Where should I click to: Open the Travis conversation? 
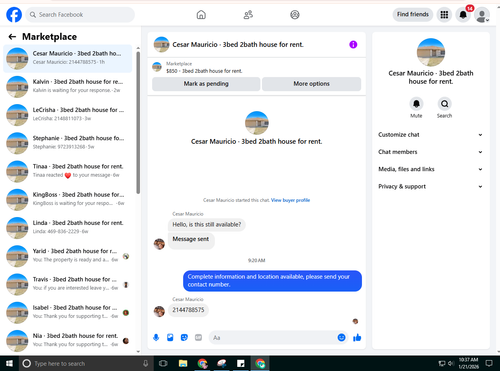point(68,284)
